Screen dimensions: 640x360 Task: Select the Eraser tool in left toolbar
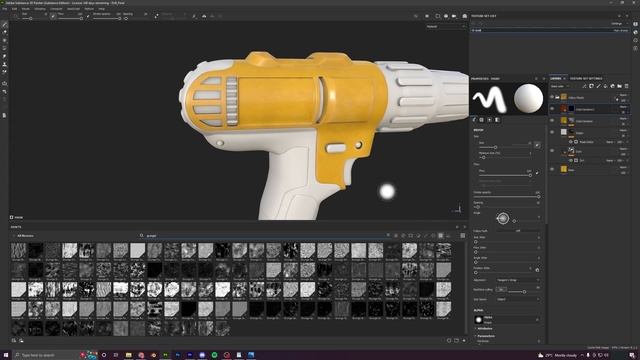[x=4, y=32]
